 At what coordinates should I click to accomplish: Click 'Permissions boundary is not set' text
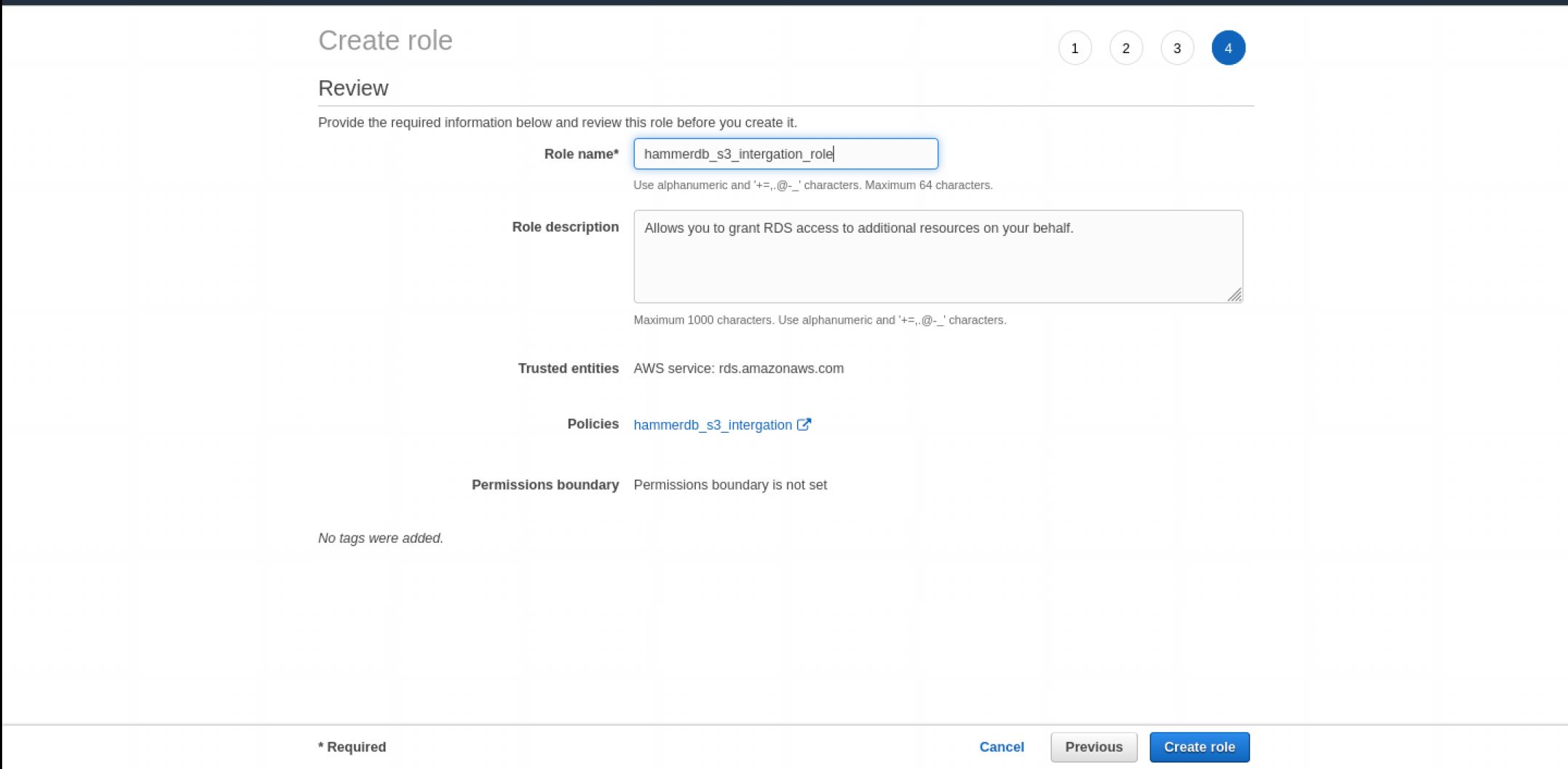729,485
